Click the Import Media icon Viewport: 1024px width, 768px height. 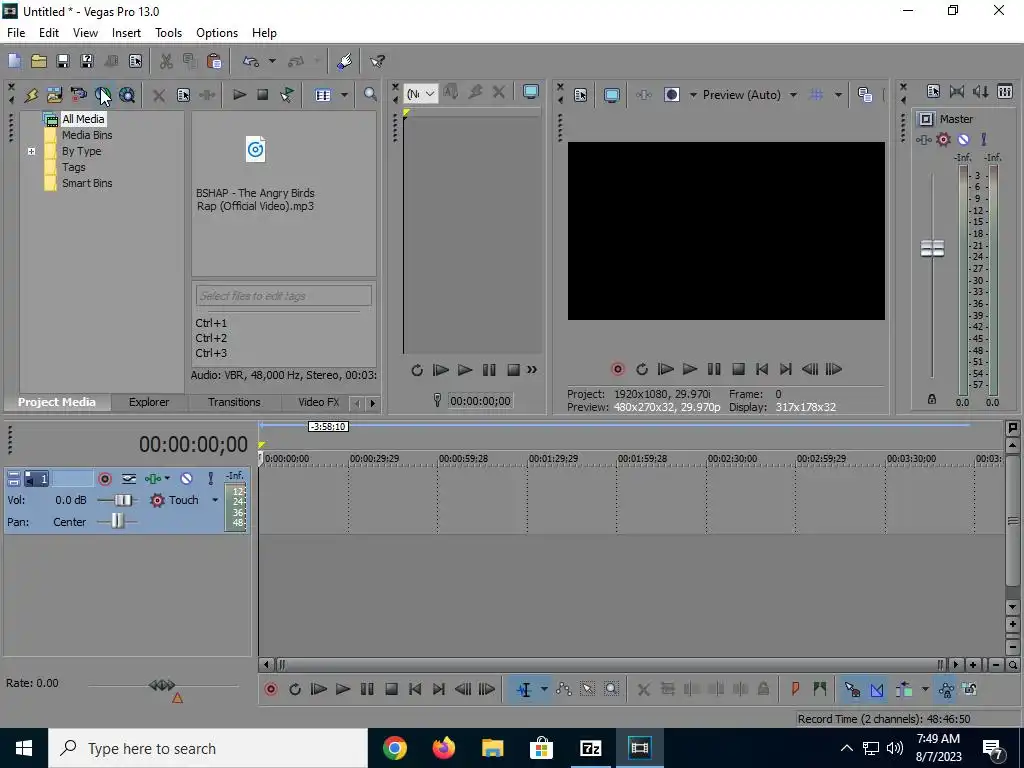(x=54, y=95)
